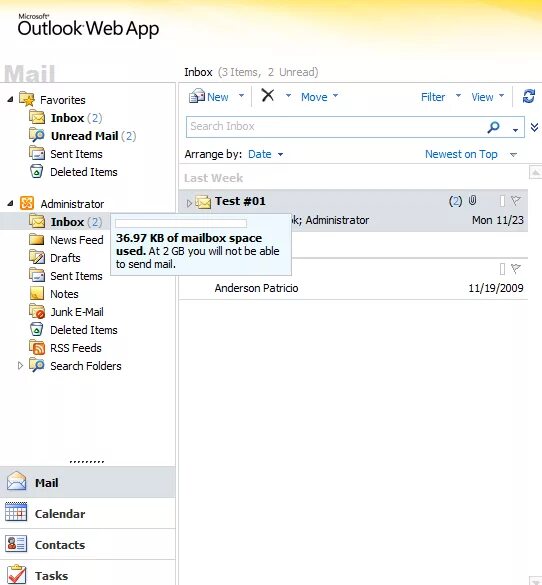Viewport: 542px width, 585px height.
Task: Click the Administrator Deleted Items bin icon
Action: click(36, 329)
